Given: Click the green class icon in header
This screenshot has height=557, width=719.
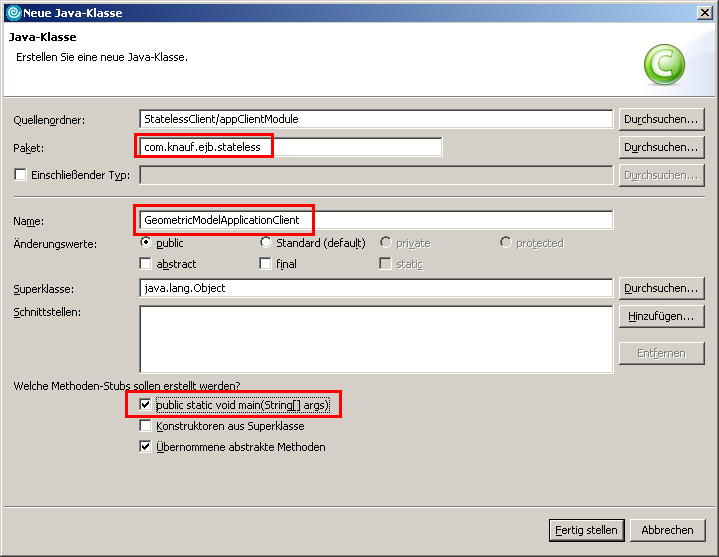Looking at the screenshot, I should 664,65.
